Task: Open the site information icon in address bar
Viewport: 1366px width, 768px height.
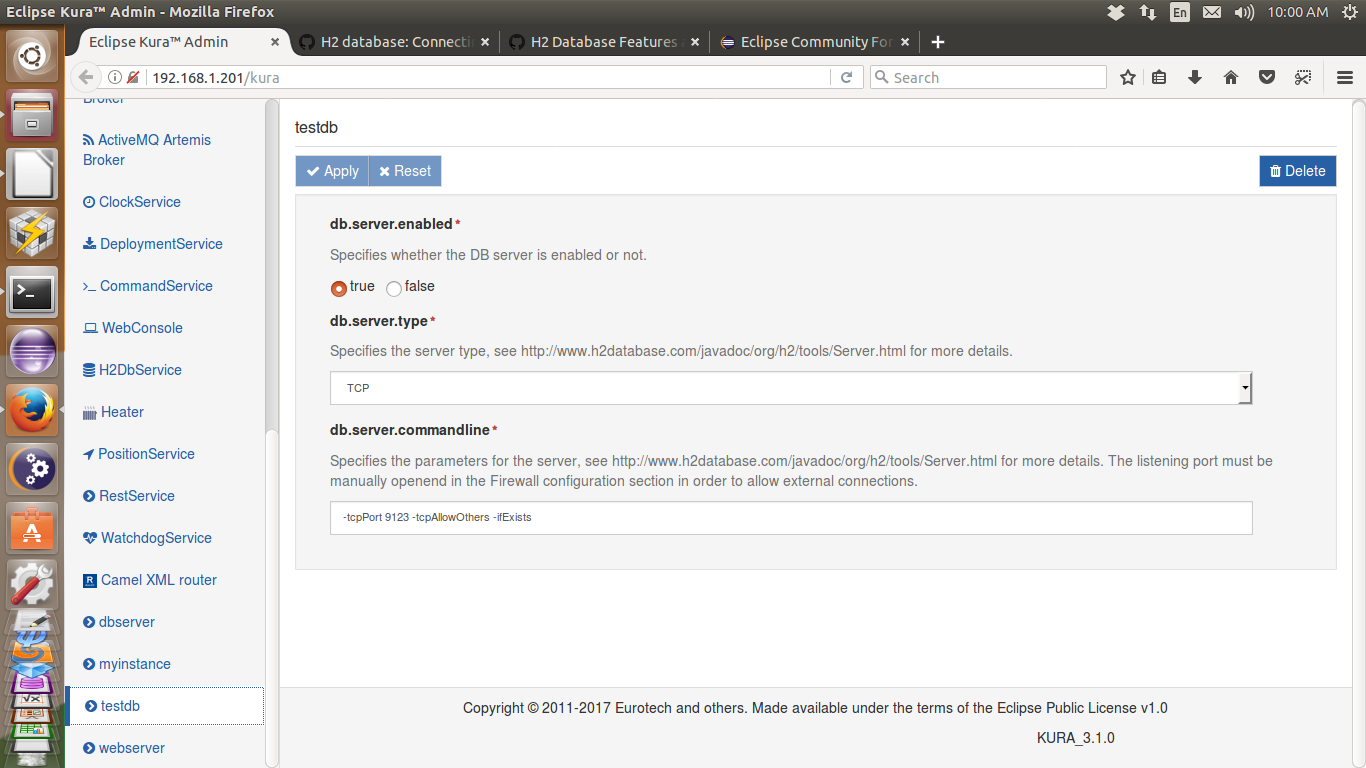Action: pyautogui.click(x=115, y=77)
